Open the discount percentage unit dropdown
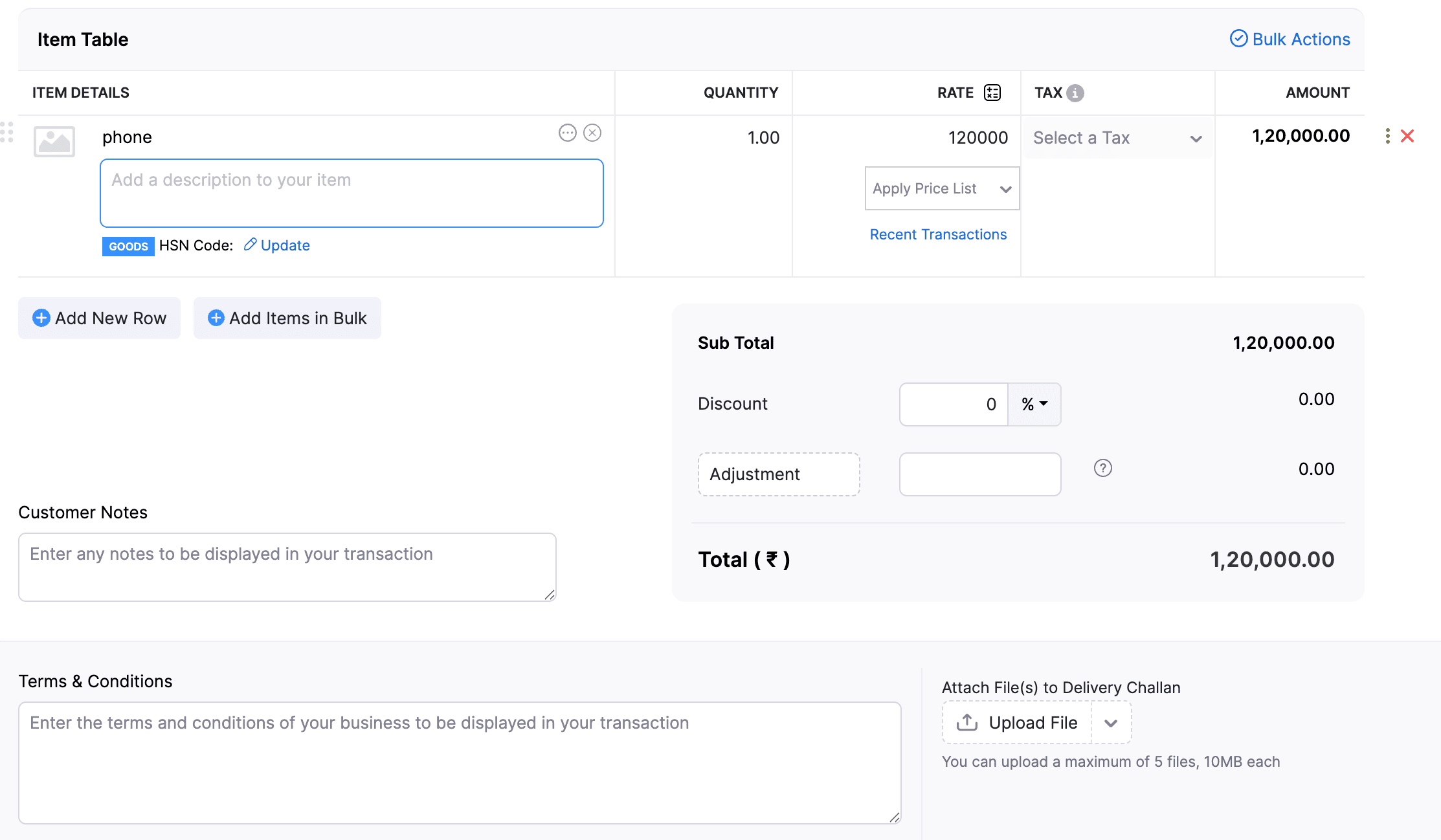 tap(1034, 404)
